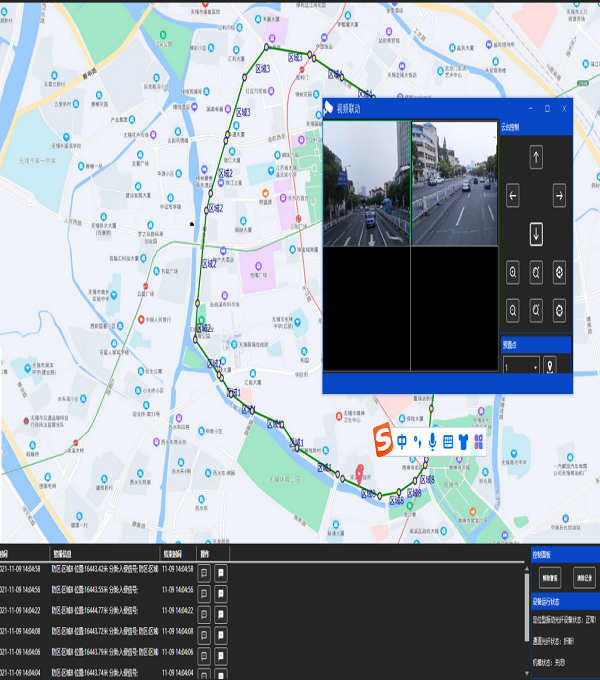Click the alarm information column header

pos(62,554)
